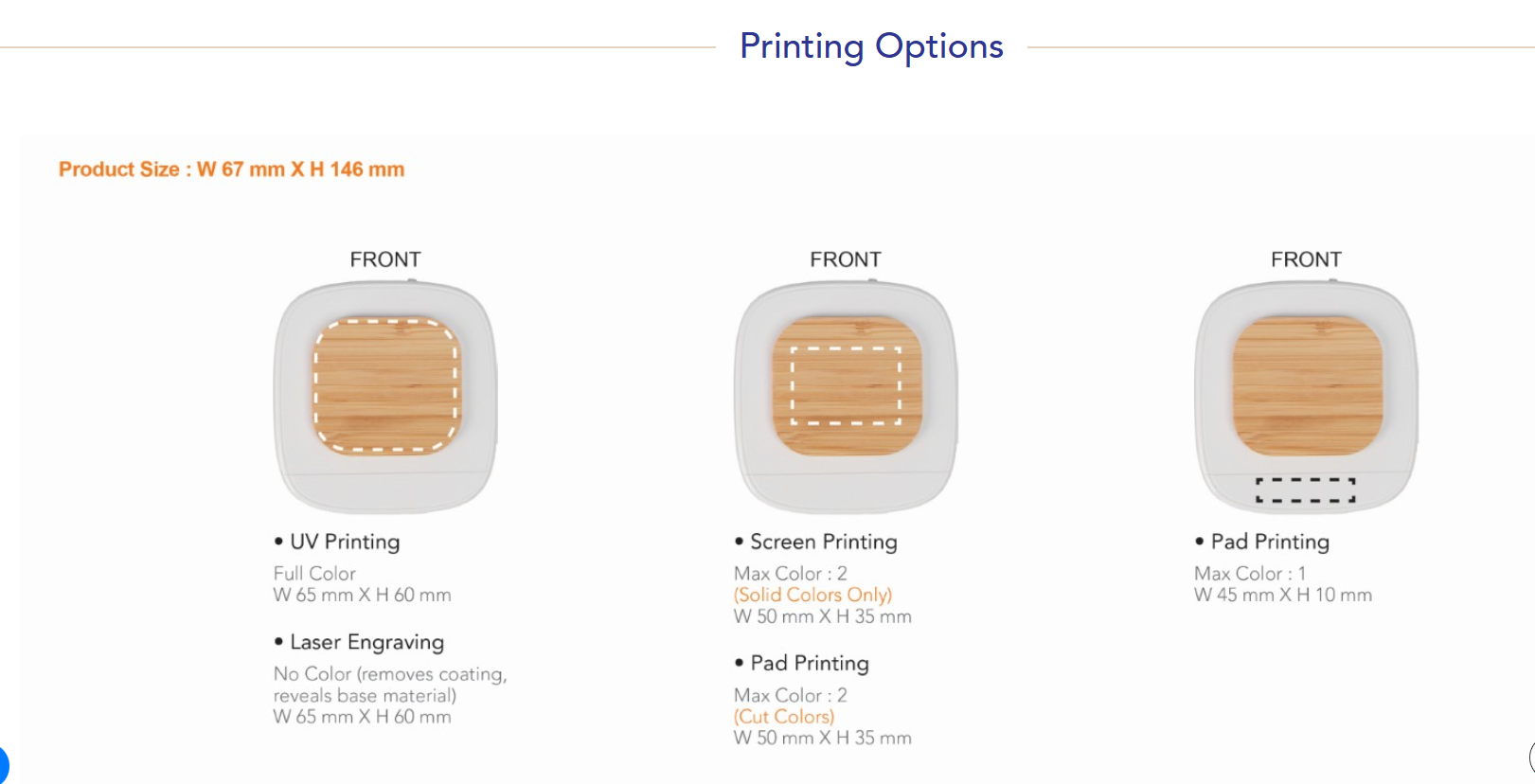Click the blue circular button at screen edge
The width and height of the screenshot is (1535, 784).
tap(3, 765)
